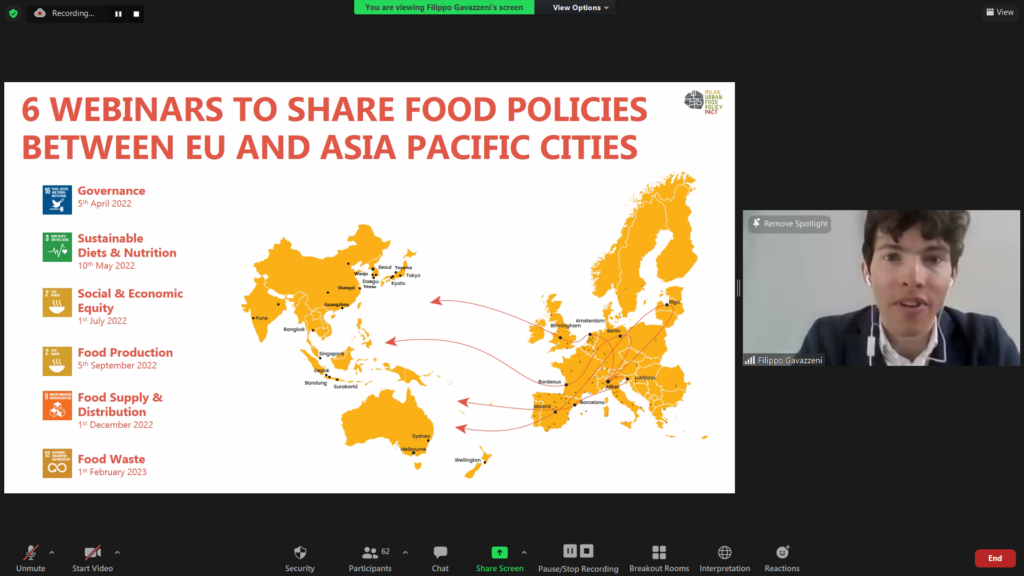1024x576 pixels.
Task: Unmute the microphone
Action: click(x=31, y=557)
